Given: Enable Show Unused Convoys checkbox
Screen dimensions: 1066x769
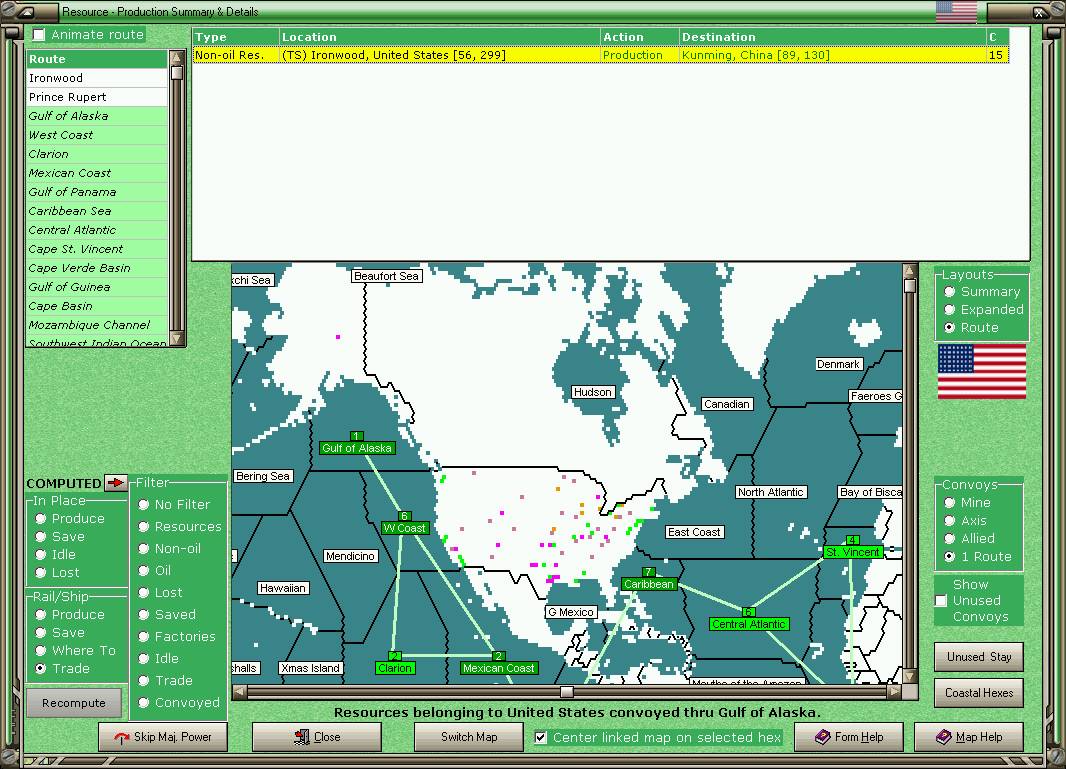Looking at the screenshot, I should click(x=941, y=600).
